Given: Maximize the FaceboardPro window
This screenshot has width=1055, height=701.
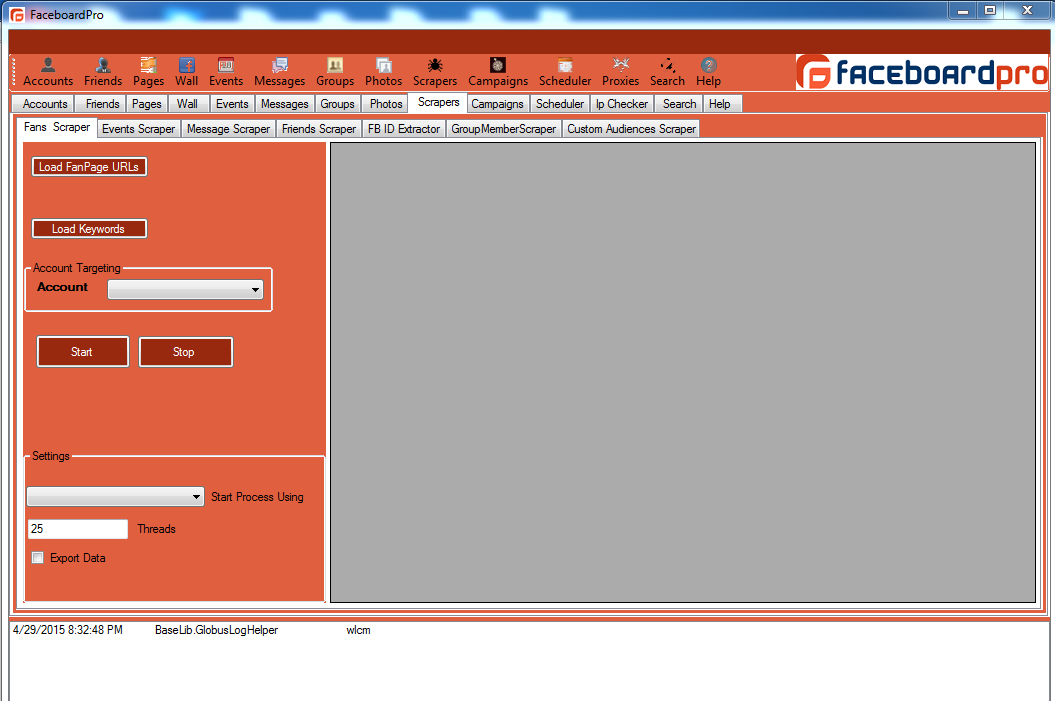Looking at the screenshot, I should click(990, 11).
